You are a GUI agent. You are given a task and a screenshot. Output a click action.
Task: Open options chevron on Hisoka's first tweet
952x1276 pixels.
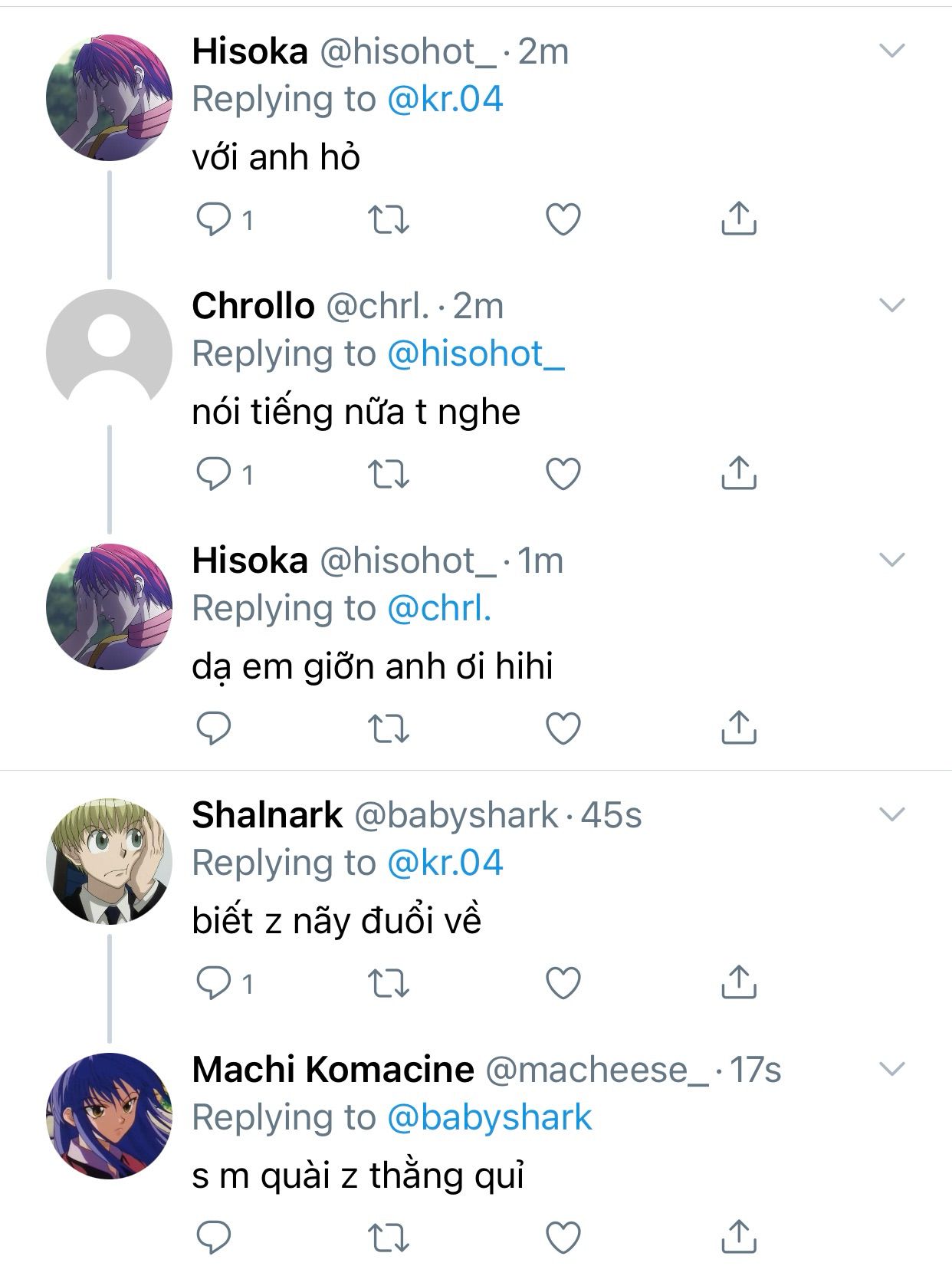[x=892, y=51]
